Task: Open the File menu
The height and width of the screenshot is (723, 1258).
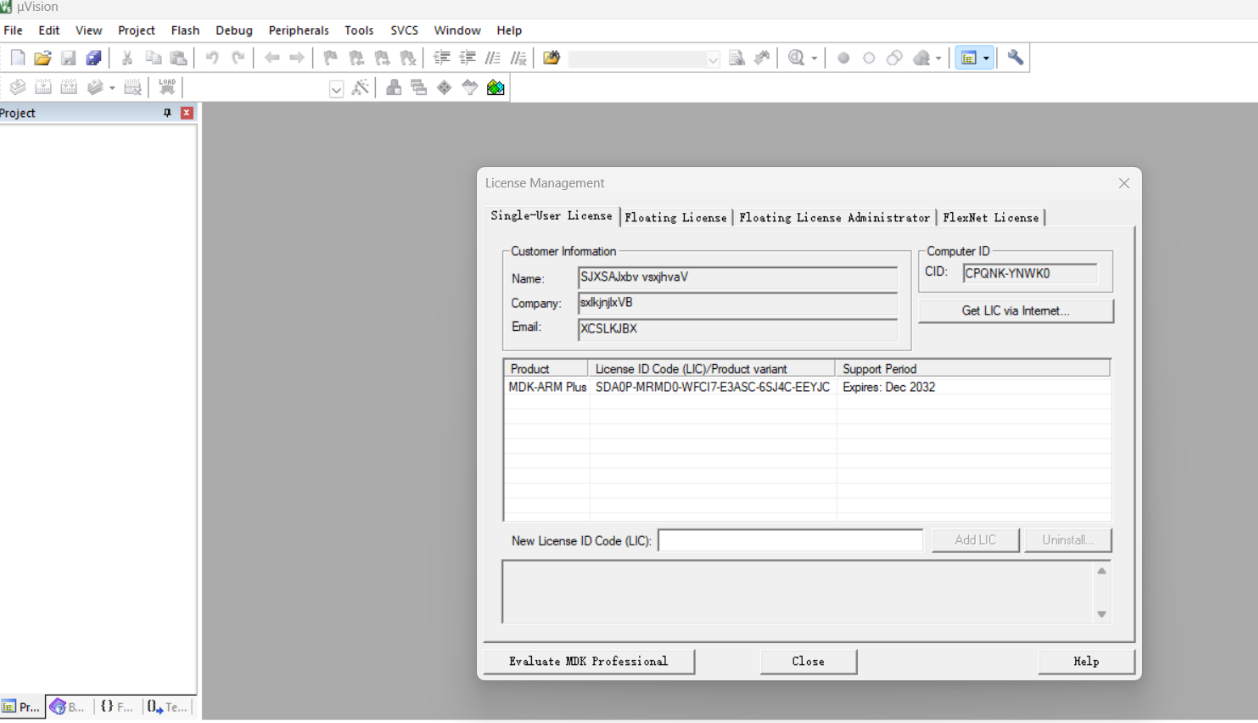Action: pyautogui.click(x=13, y=30)
